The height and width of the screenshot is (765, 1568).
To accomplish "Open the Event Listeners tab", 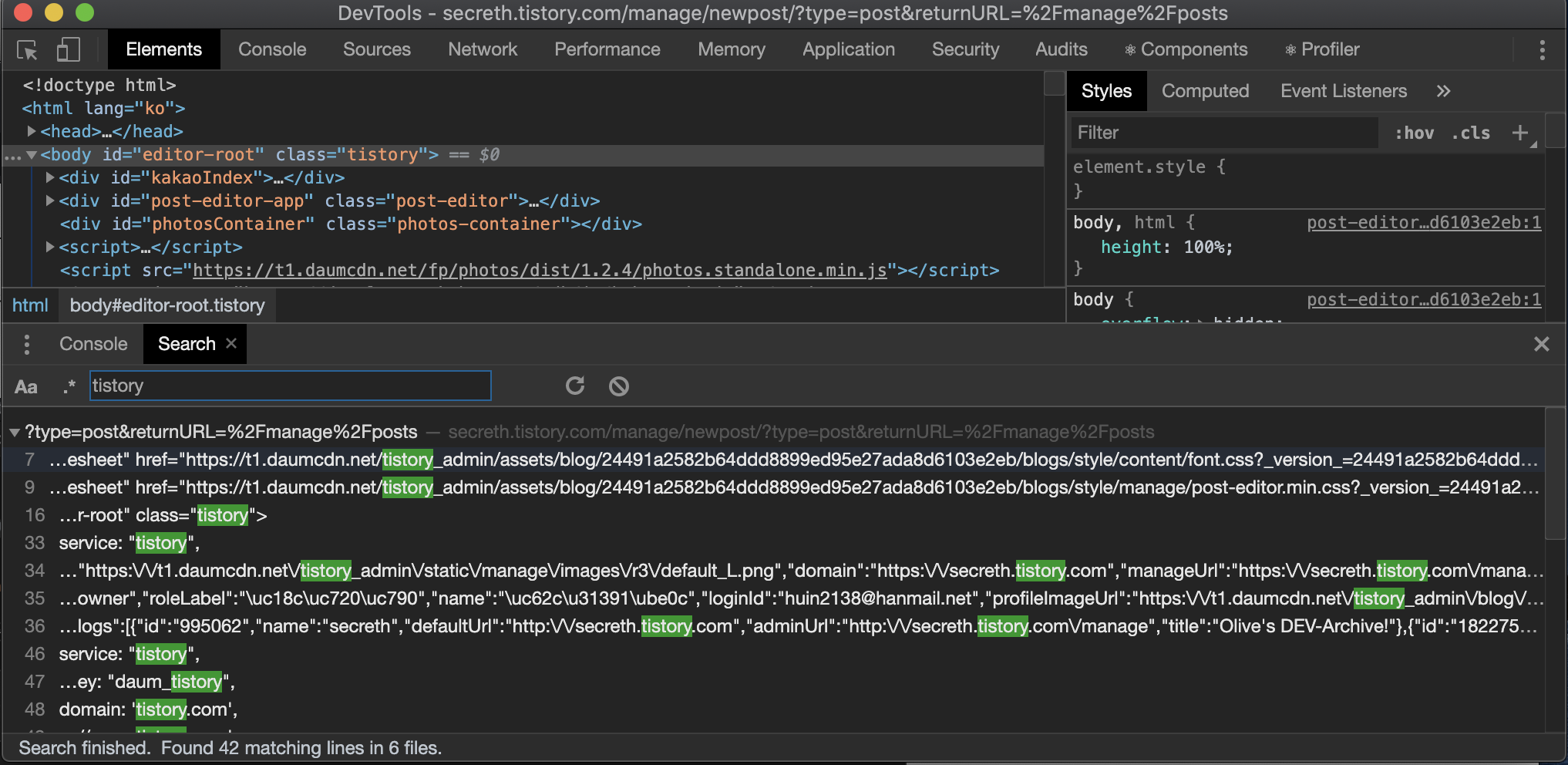I will coord(1344,91).
